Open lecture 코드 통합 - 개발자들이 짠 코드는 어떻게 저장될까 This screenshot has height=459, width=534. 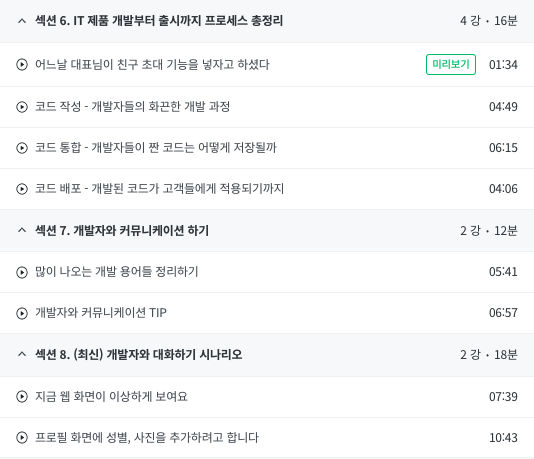tap(156, 147)
